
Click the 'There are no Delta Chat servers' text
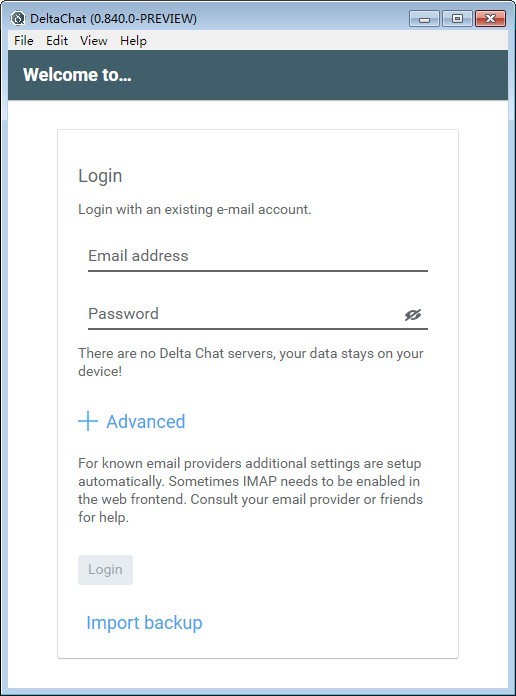click(251, 362)
